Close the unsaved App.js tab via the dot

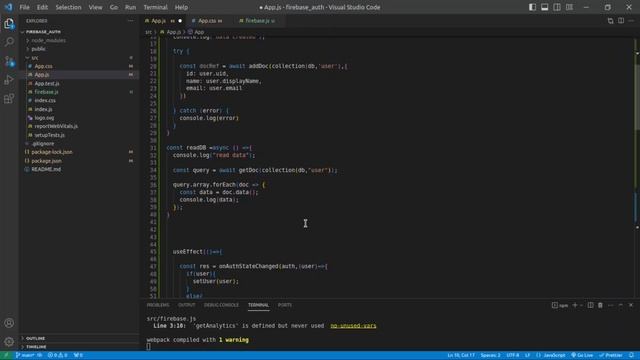[x=180, y=21]
